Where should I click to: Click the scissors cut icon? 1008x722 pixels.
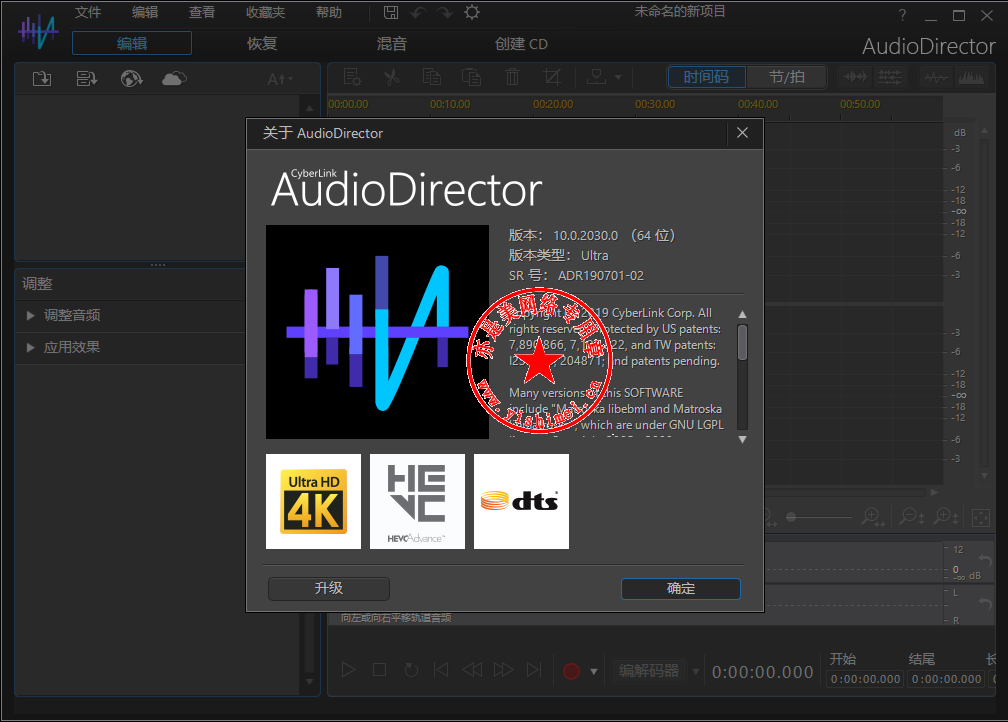coord(392,77)
